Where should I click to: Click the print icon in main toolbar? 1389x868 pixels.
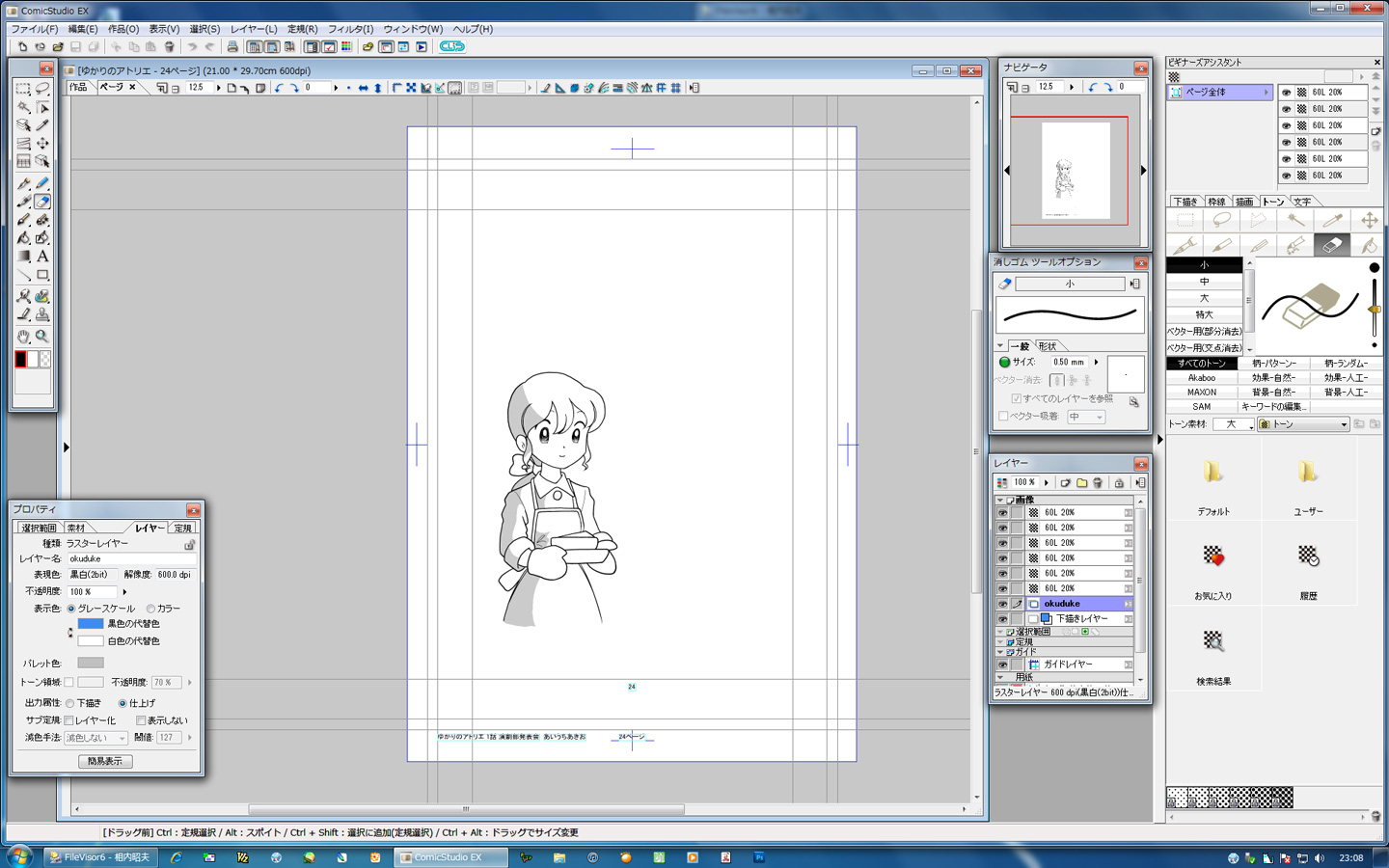point(232,46)
